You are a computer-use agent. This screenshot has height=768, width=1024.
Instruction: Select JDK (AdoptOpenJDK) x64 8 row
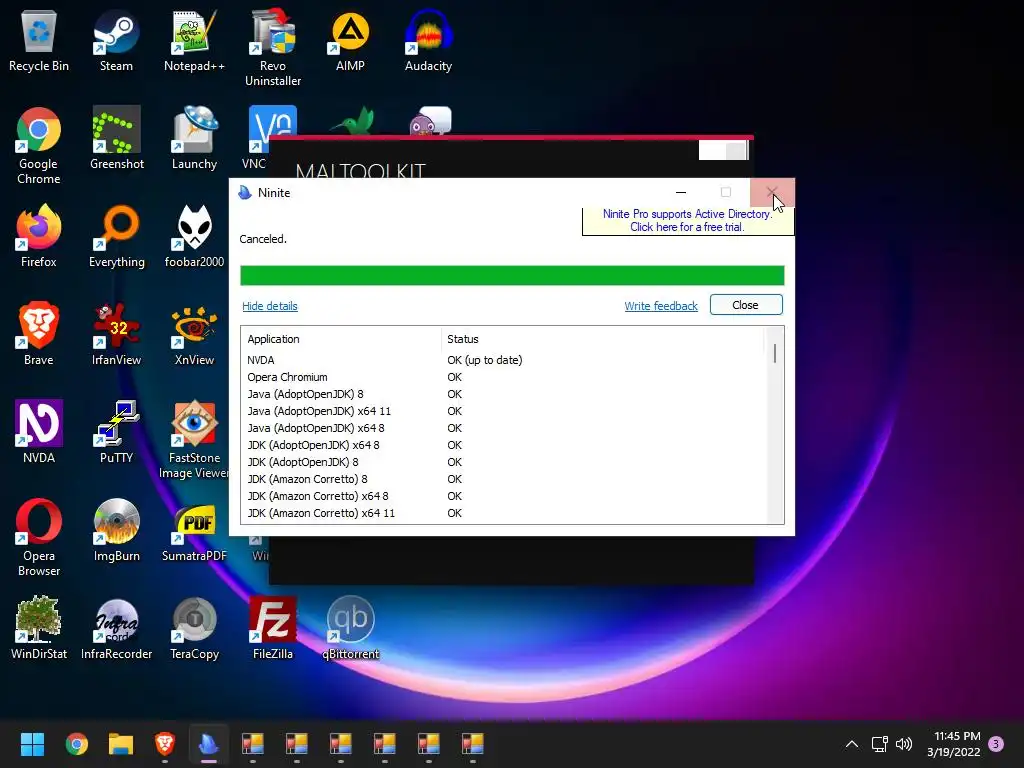[503, 445]
